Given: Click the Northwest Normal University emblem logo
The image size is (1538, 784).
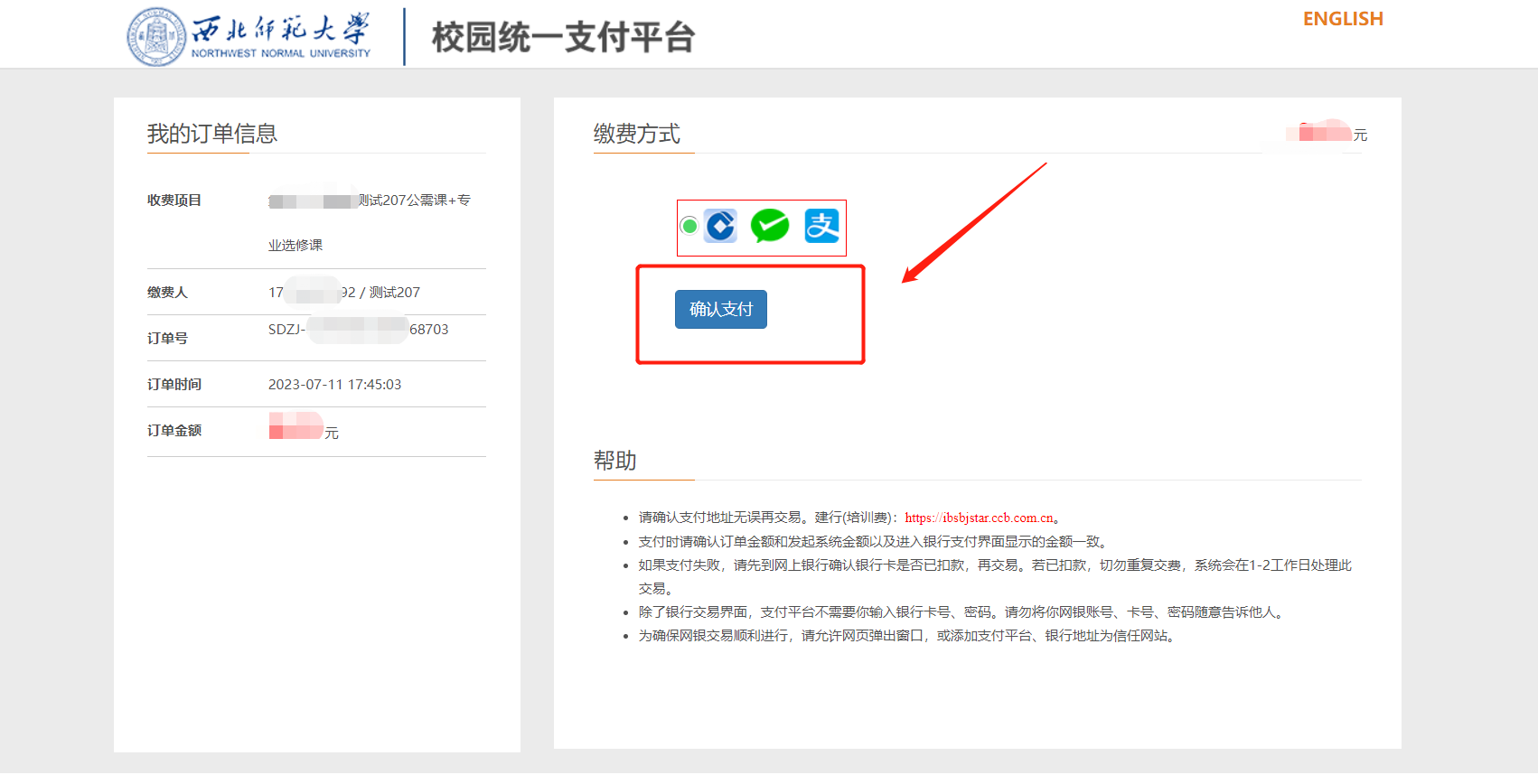Looking at the screenshot, I should (x=156, y=37).
